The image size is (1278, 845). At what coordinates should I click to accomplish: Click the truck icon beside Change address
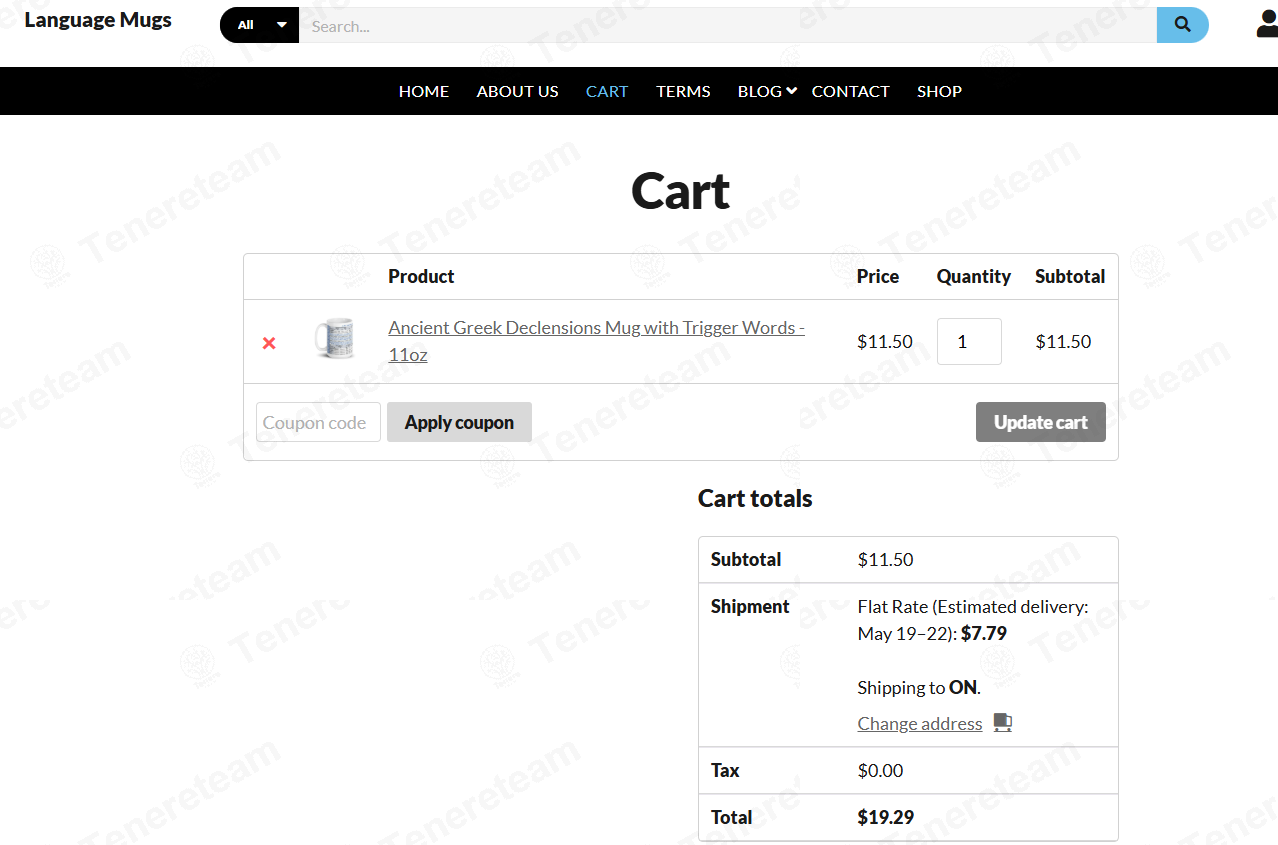pos(1003,723)
